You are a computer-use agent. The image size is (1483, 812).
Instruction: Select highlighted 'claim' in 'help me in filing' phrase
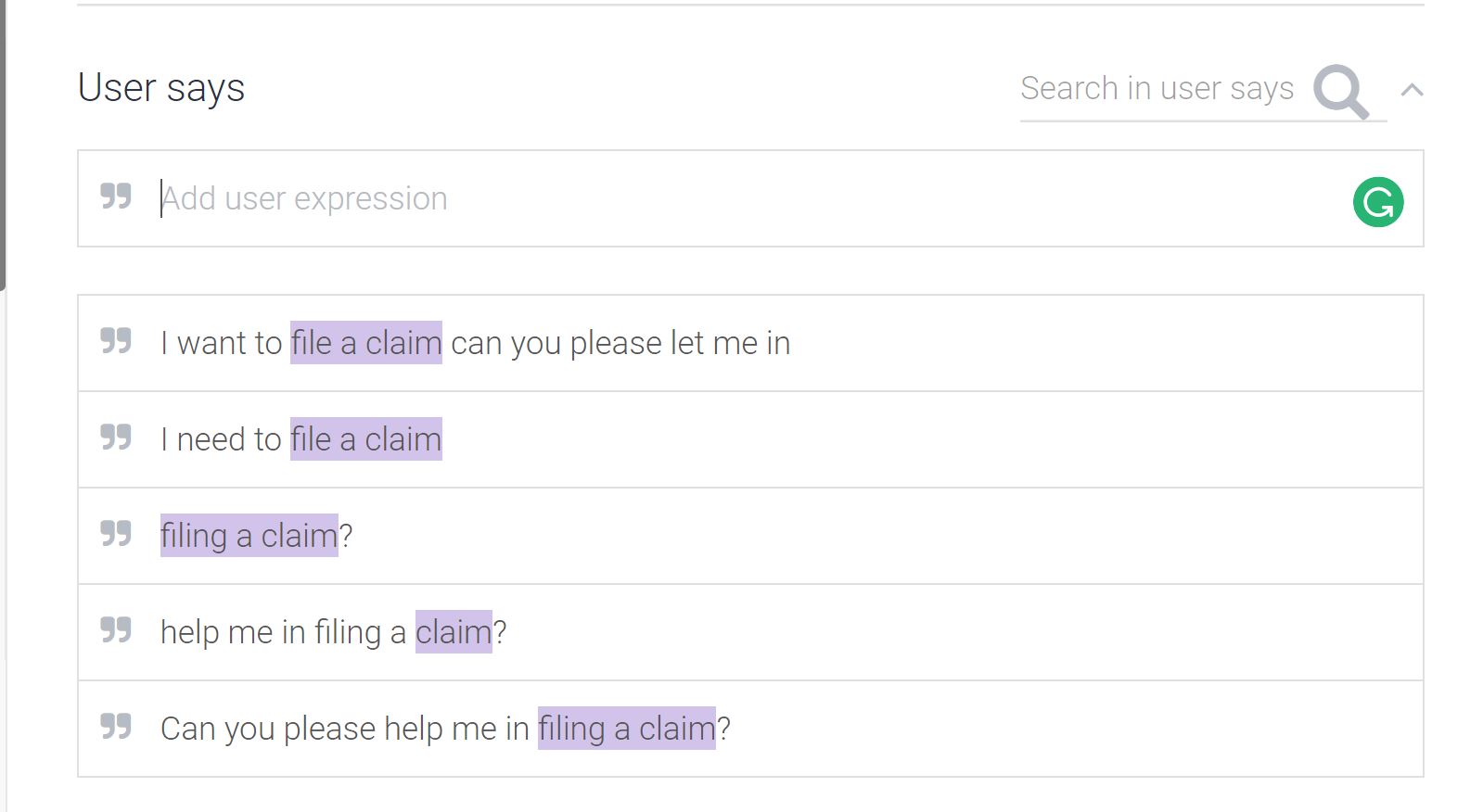[453, 632]
